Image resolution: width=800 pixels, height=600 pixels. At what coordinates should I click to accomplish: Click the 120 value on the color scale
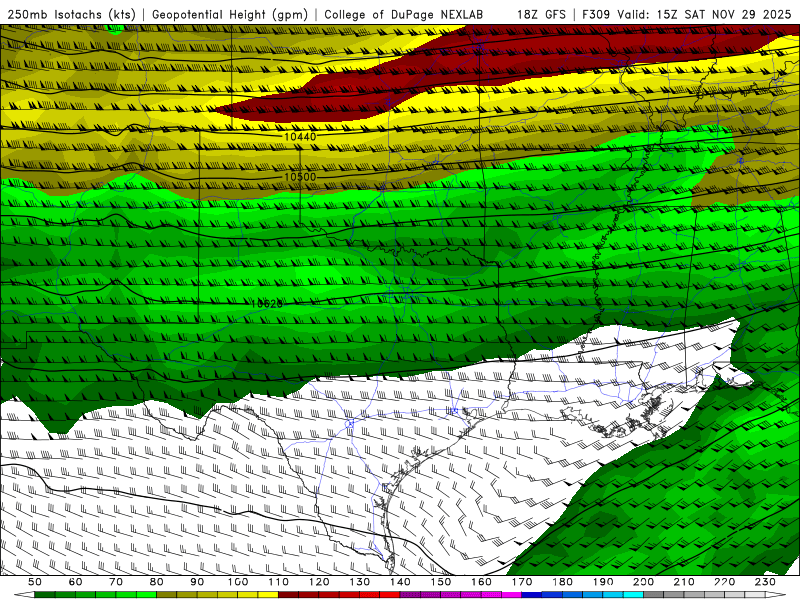[319, 582]
